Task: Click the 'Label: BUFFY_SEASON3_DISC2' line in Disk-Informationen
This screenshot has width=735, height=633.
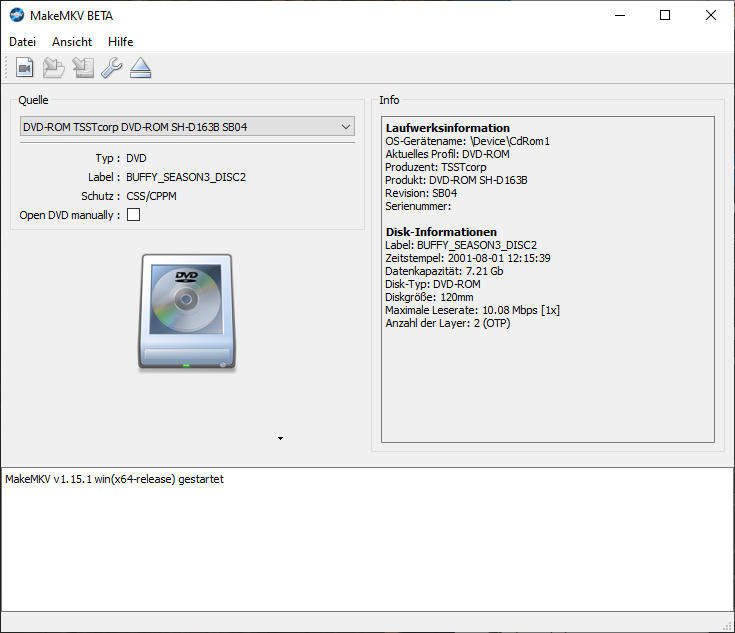Action: (x=461, y=245)
